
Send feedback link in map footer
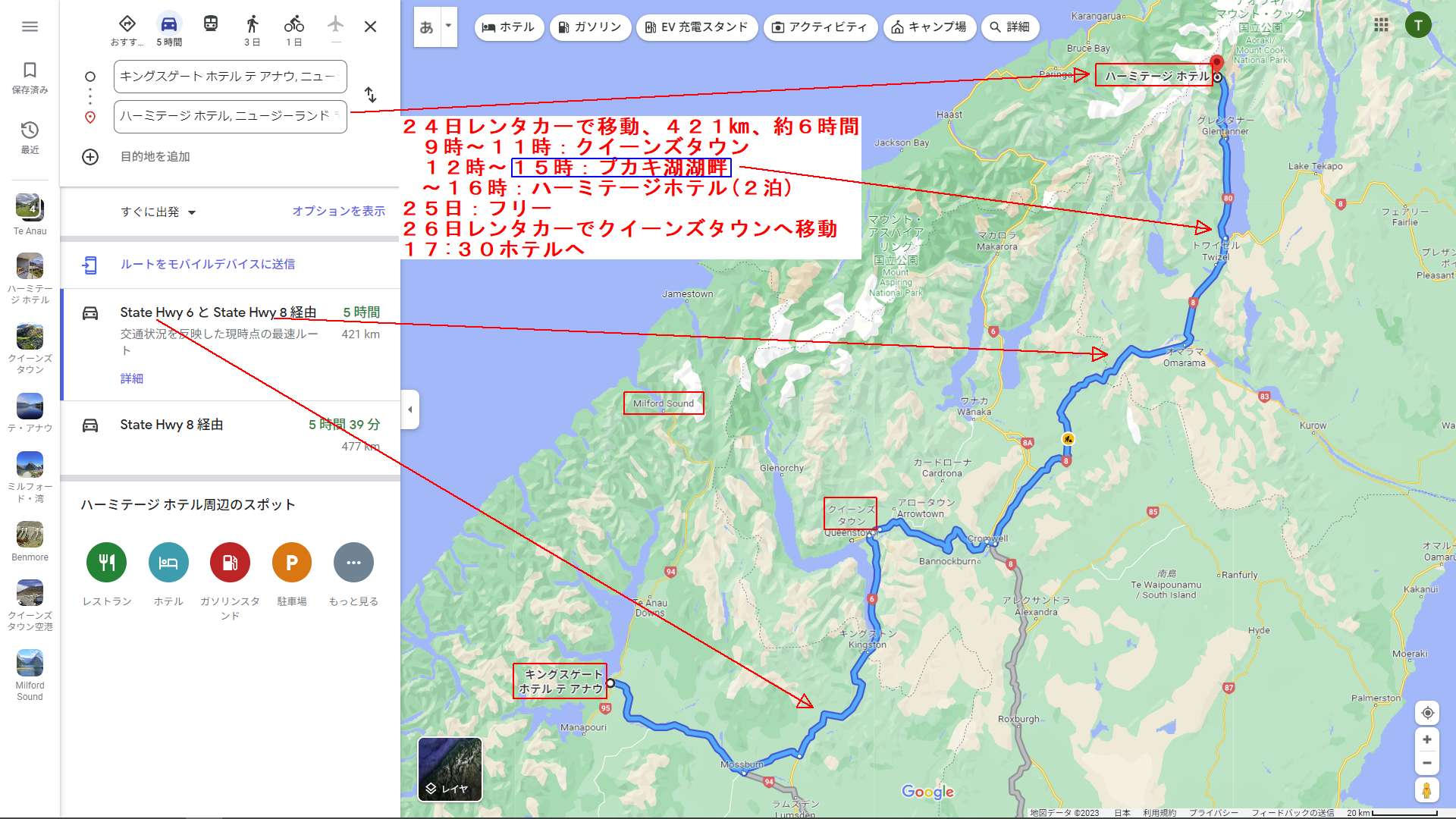click(x=1292, y=813)
